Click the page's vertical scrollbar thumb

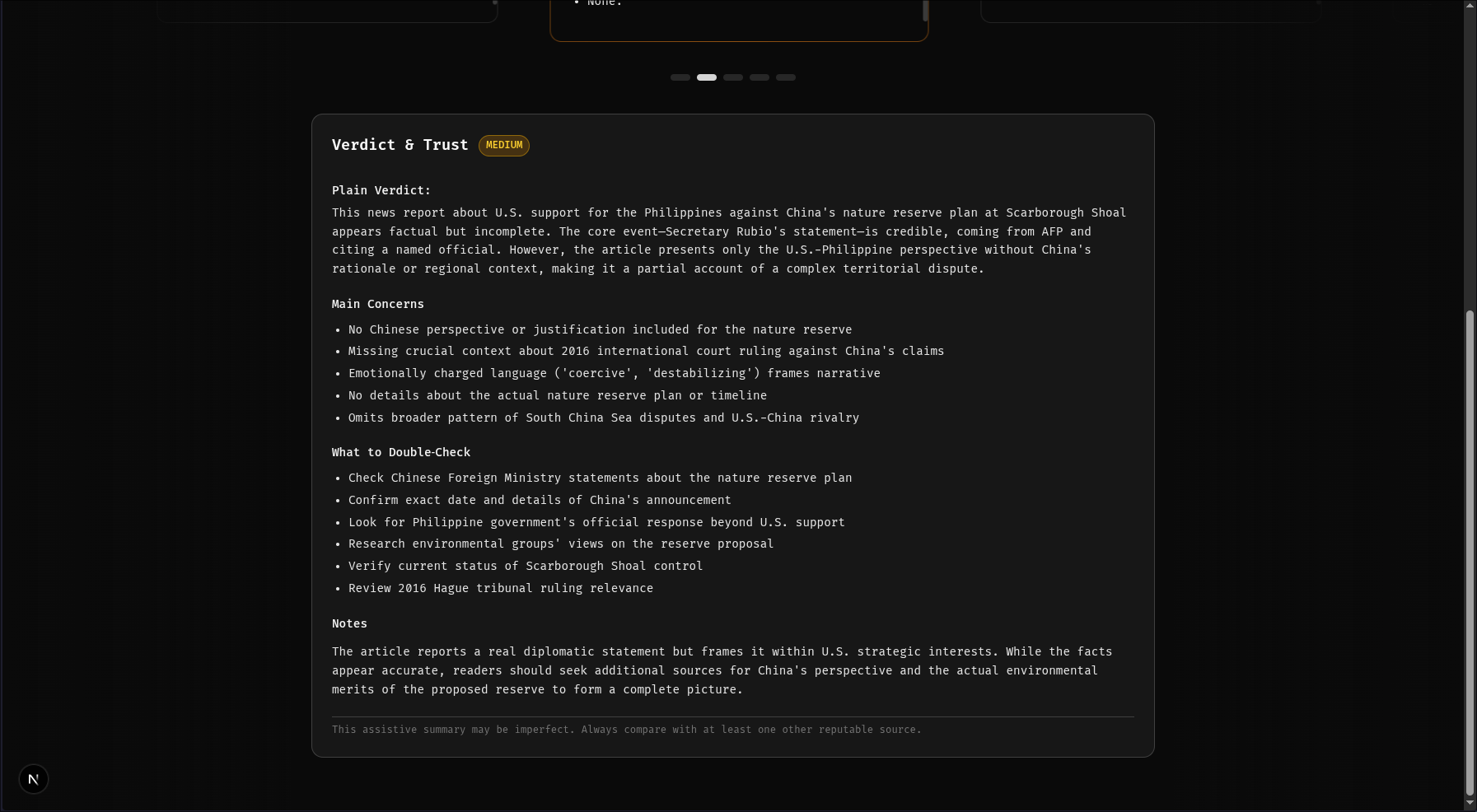[1470, 553]
